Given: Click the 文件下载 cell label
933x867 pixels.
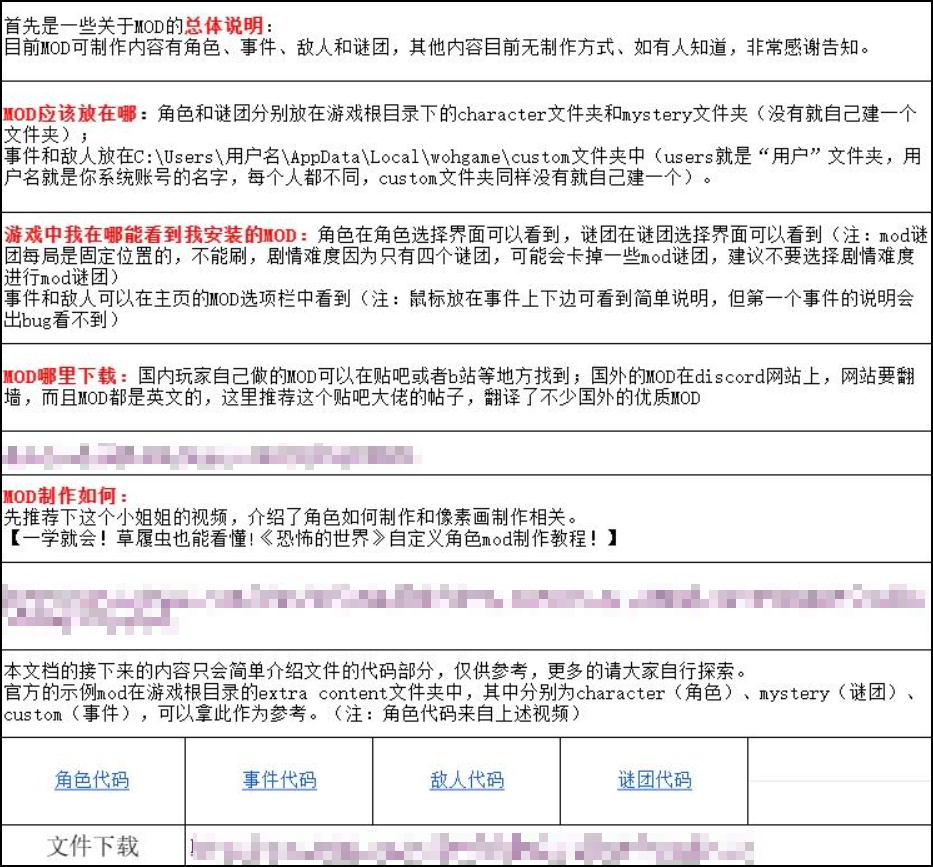Looking at the screenshot, I should (x=93, y=846).
